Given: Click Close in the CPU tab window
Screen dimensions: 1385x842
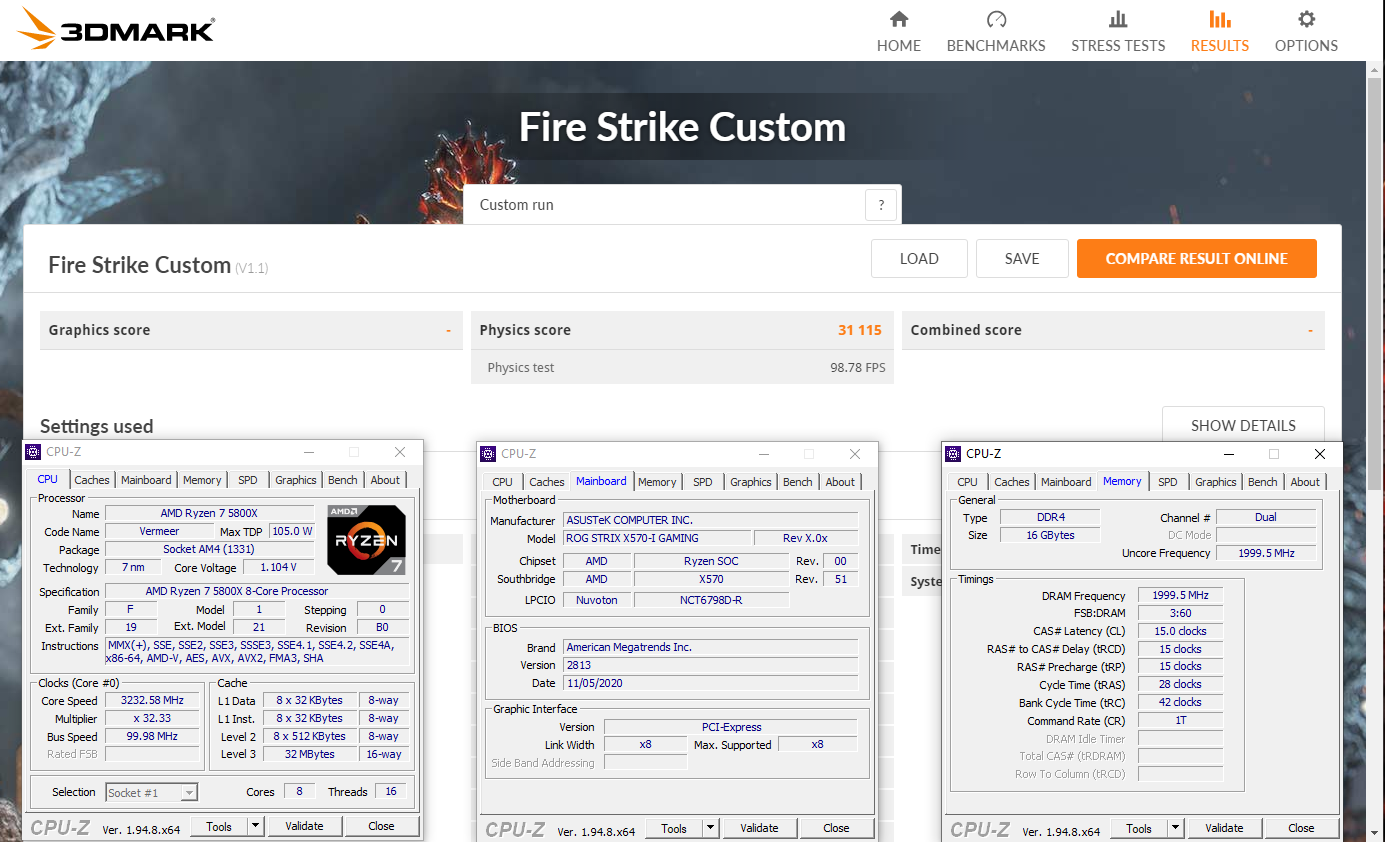Looking at the screenshot, I should click(x=381, y=826).
